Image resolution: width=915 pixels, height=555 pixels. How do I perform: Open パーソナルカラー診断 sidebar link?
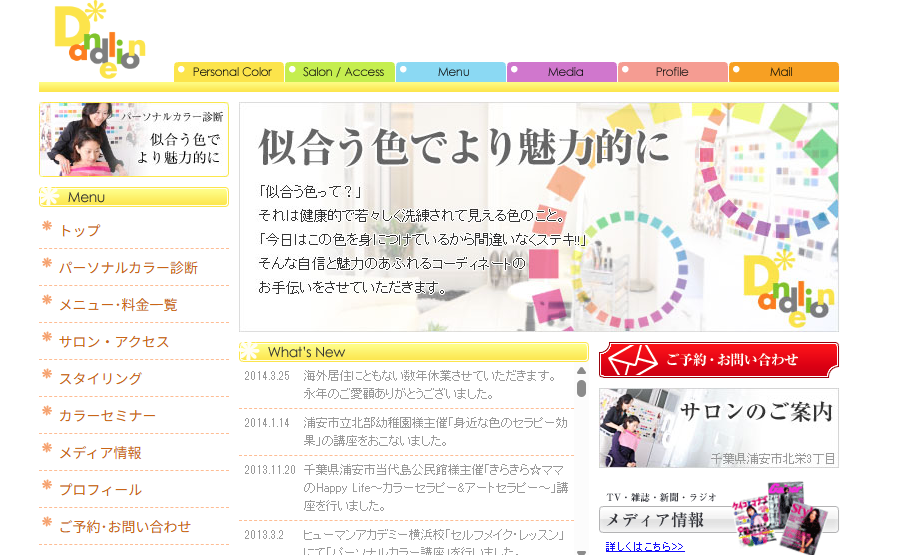coord(128,268)
